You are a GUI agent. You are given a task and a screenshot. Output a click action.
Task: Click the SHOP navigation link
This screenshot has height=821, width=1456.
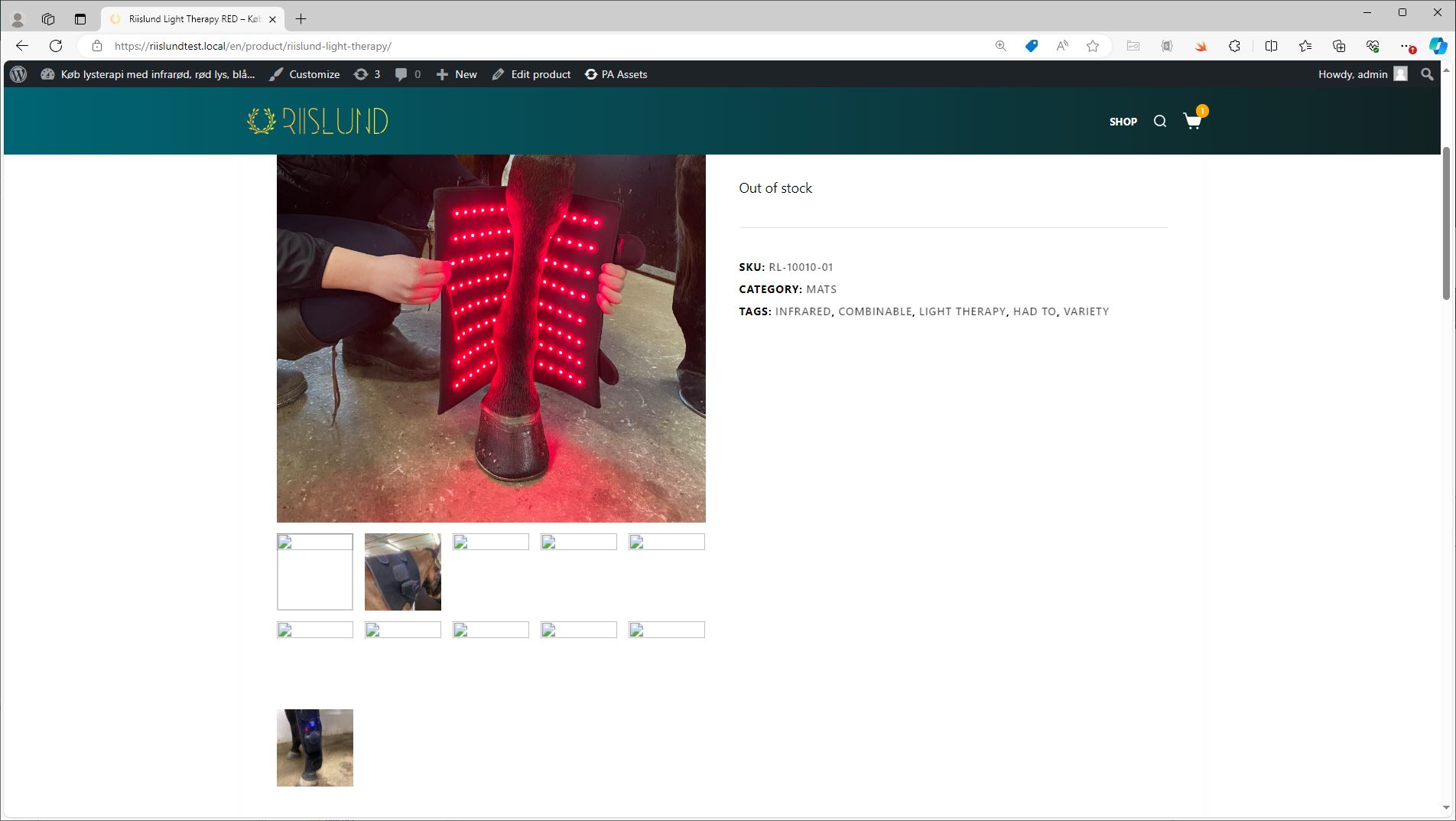[x=1123, y=122]
